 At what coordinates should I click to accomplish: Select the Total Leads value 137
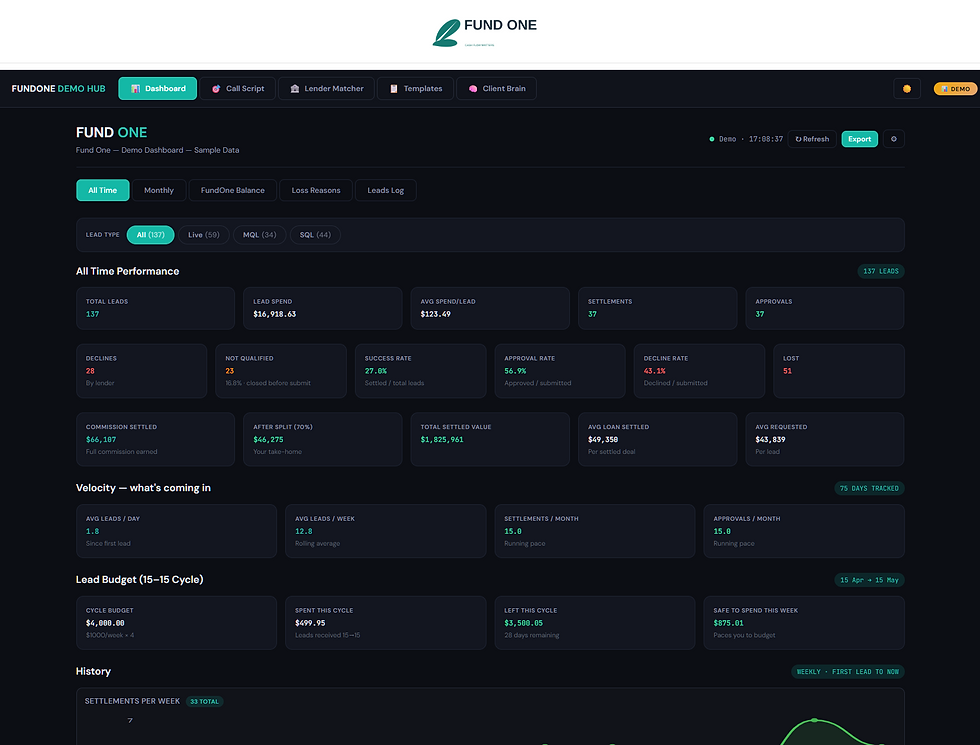[92, 314]
